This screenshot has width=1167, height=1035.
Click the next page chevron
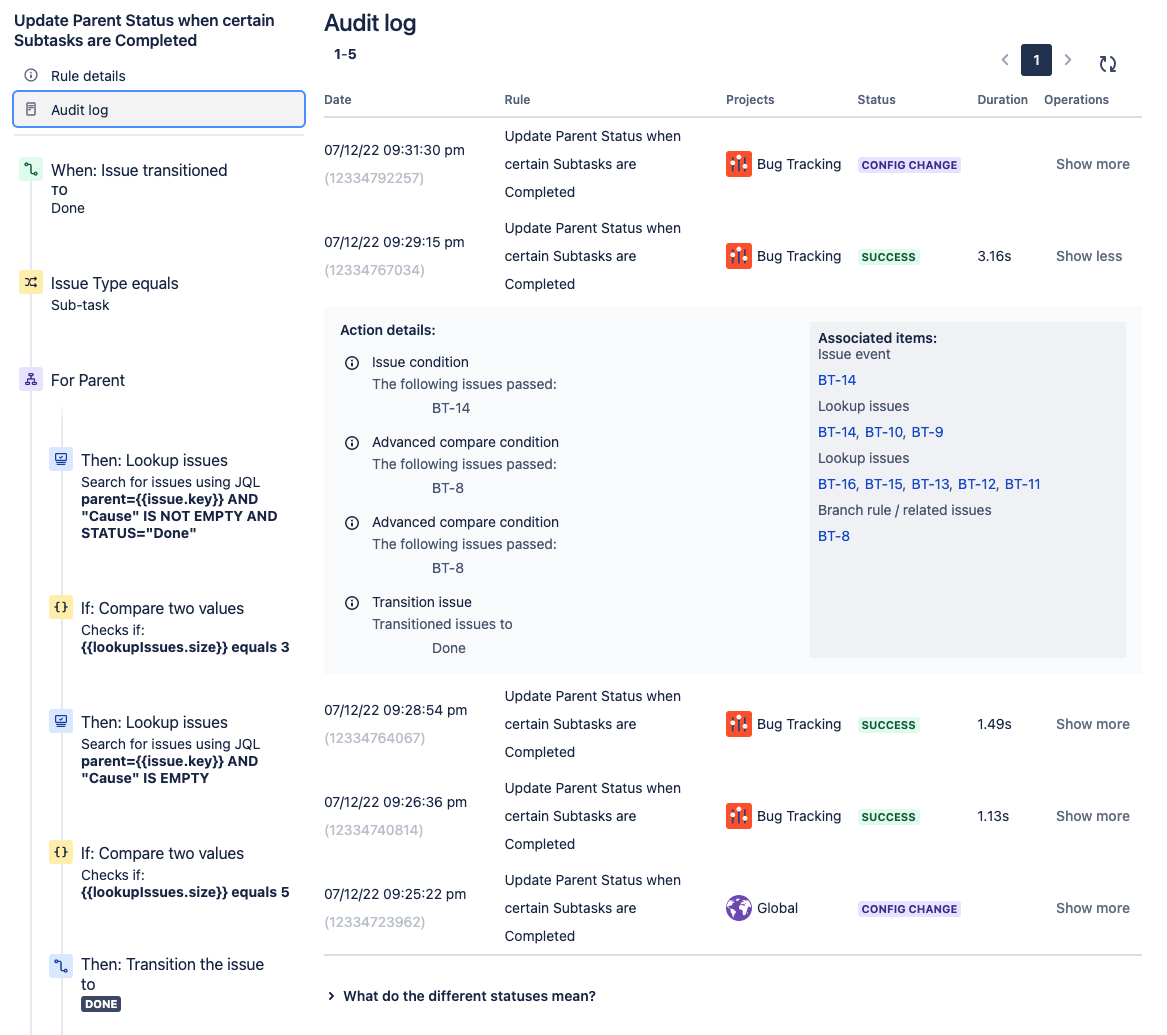coord(1067,60)
